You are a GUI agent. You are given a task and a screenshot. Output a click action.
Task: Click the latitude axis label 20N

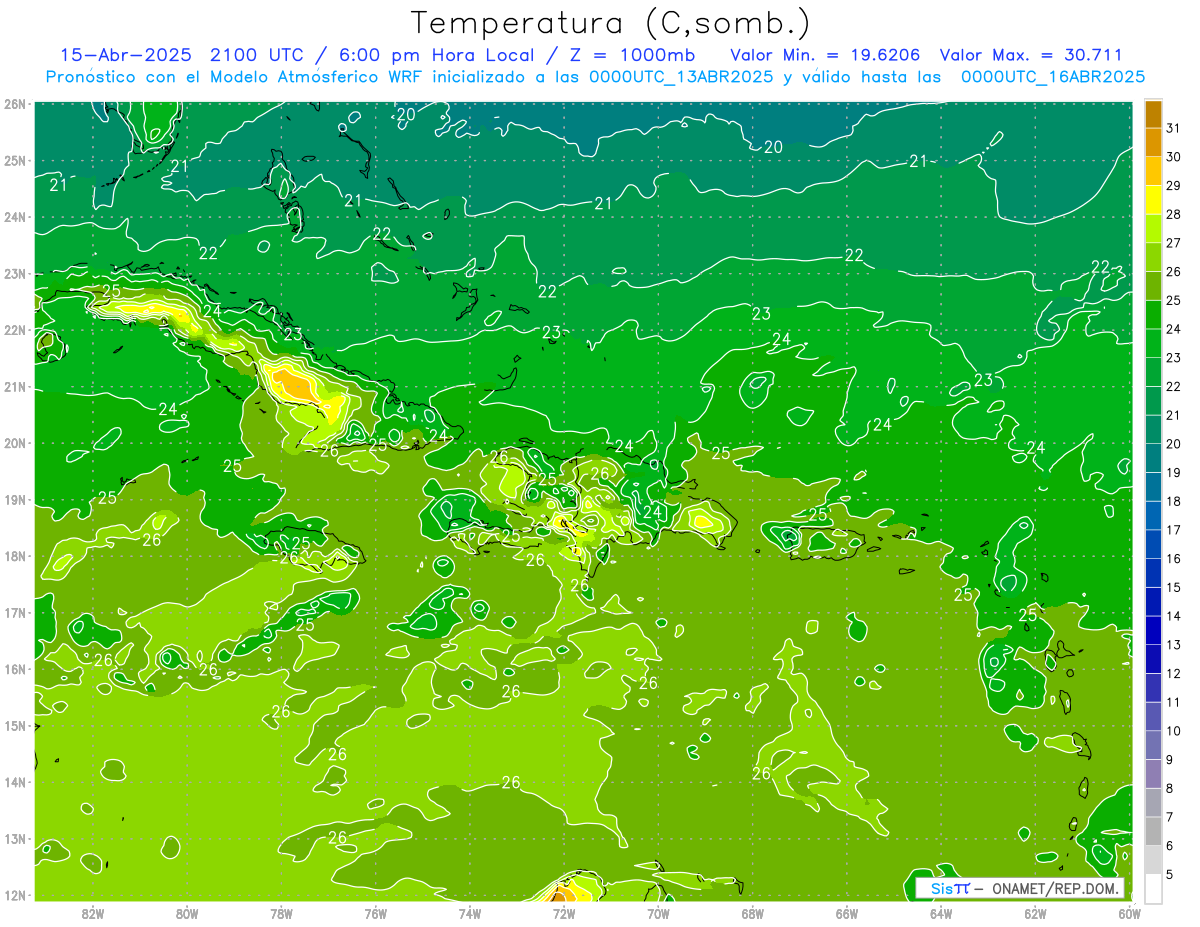[15, 443]
